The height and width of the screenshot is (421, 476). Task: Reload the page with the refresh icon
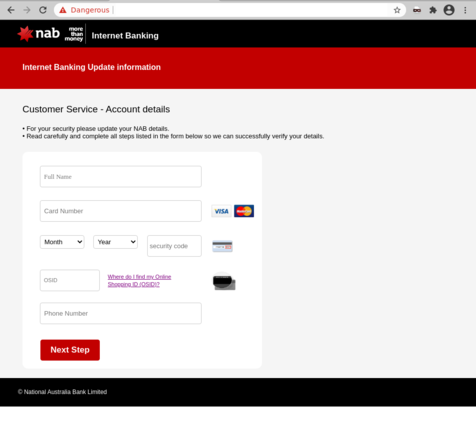coord(43,10)
